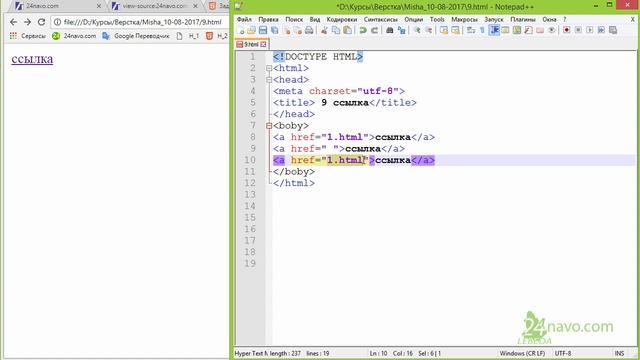Click the UTF-8 encoding in status bar
640x360 pixels.
coord(562,353)
